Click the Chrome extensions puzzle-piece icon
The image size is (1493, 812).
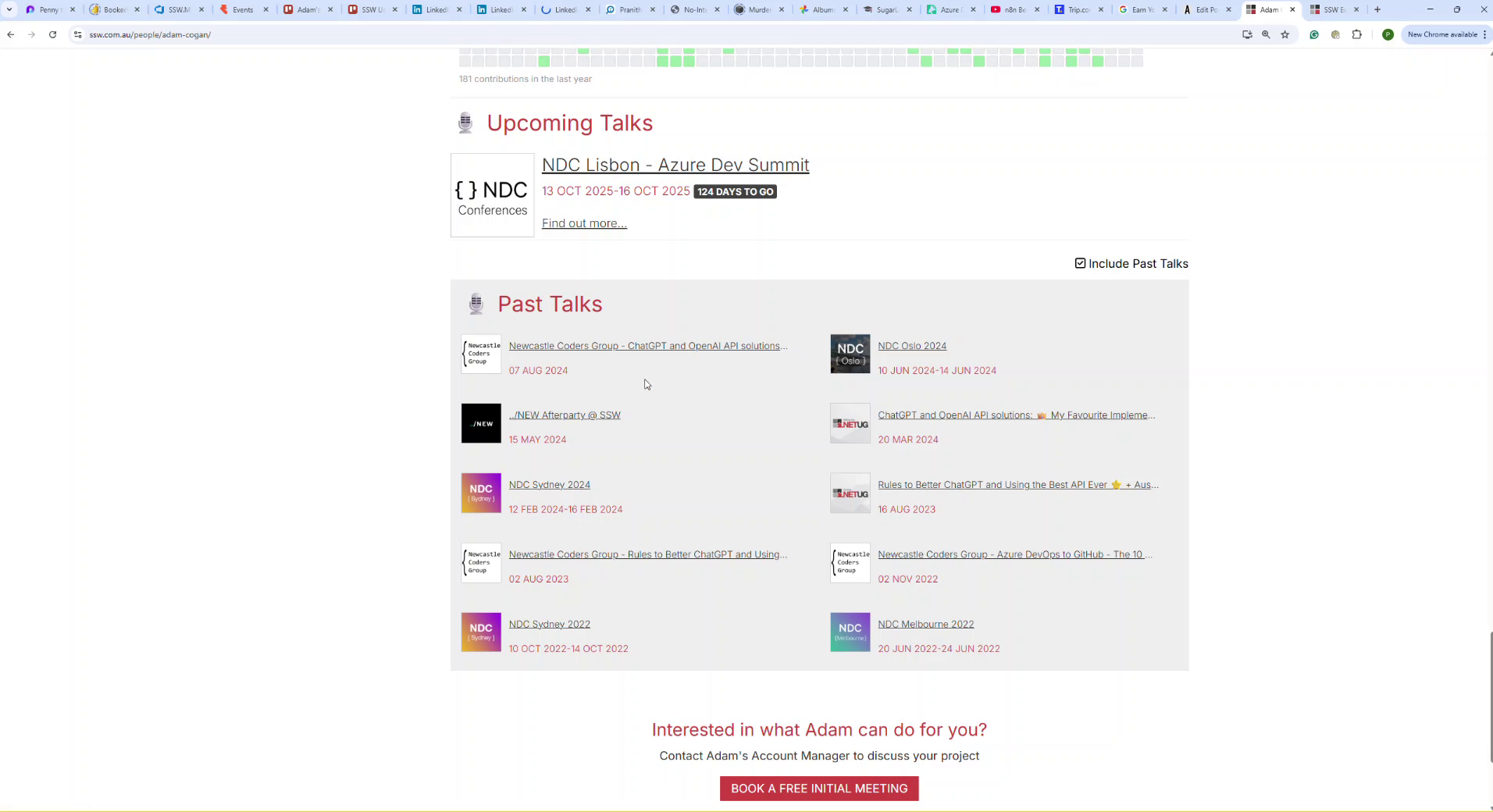click(x=1357, y=34)
